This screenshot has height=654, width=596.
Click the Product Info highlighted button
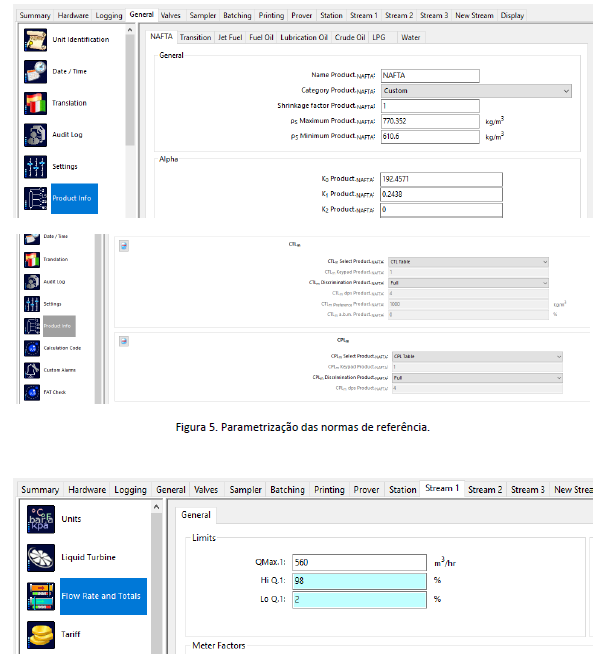(x=74, y=199)
